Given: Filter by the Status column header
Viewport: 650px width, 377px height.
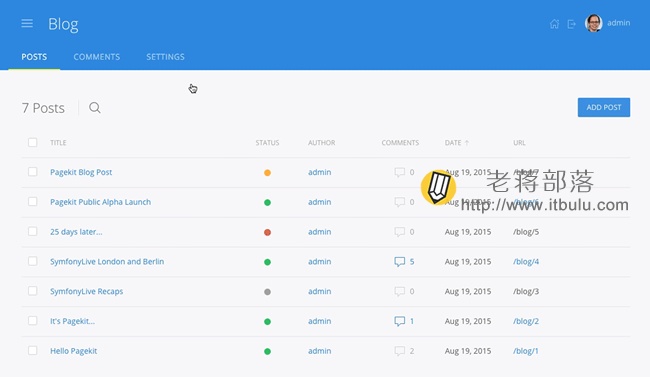Looking at the screenshot, I should [x=267, y=143].
